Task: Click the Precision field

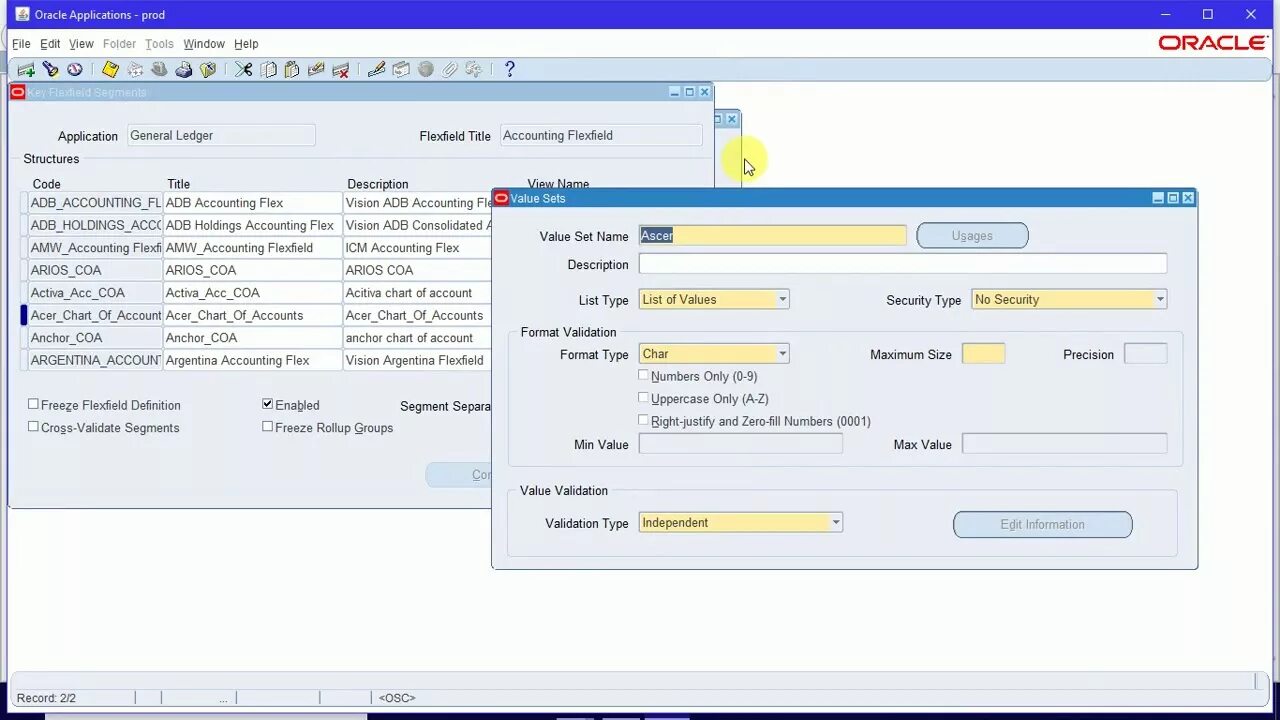Action: click(1145, 354)
